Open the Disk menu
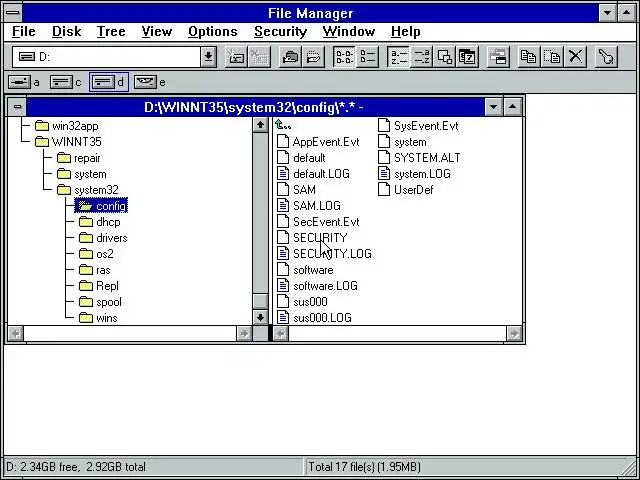Image resolution: width=640 pixels, height=480 pixels. click(67, 32)
